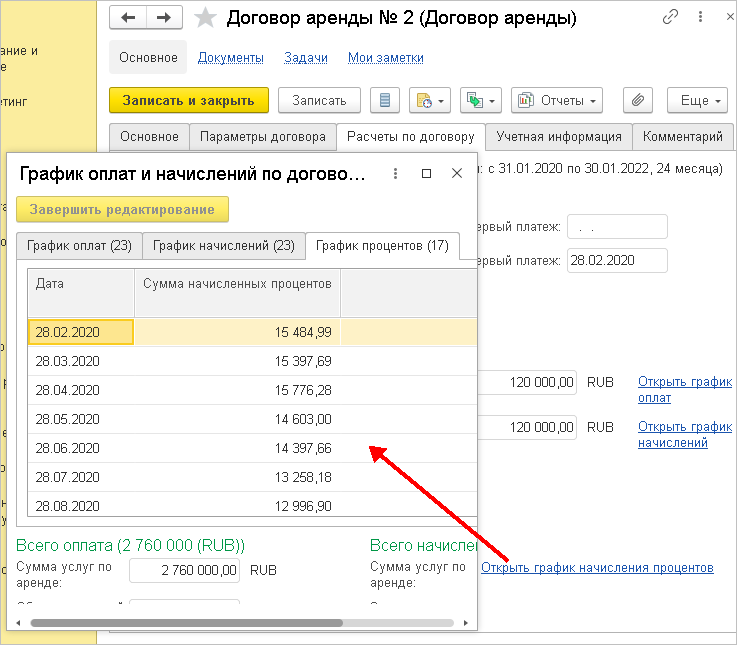
Task: Close the График оплат dialog
Action: click(457, 173)
